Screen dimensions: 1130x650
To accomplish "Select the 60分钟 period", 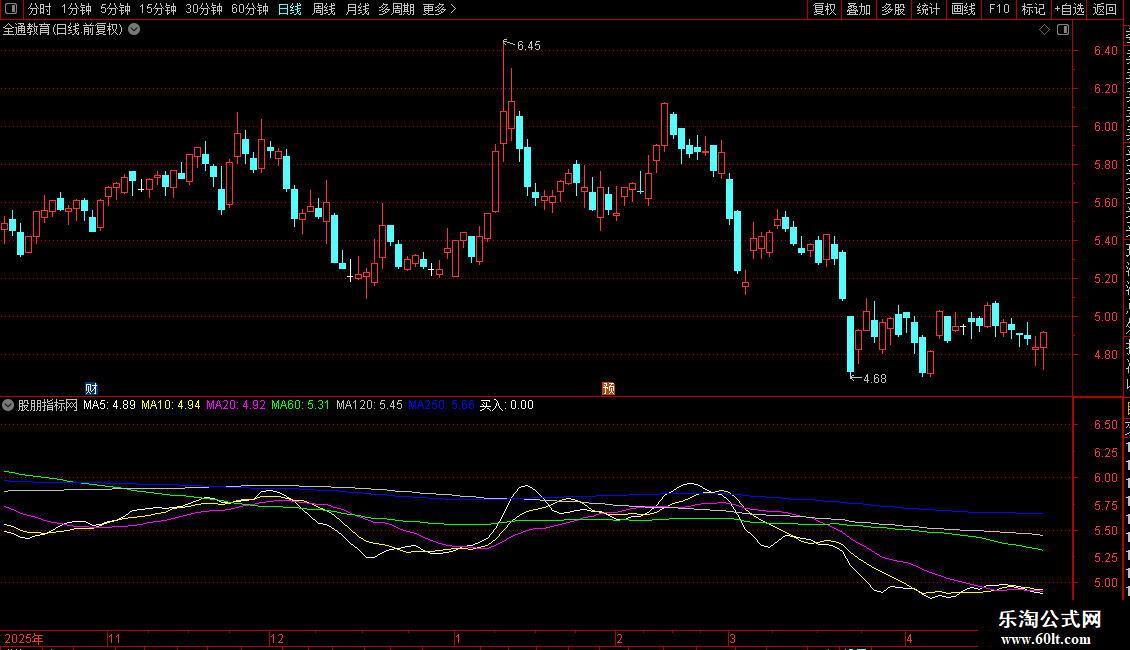I will [x=249, y=9].
